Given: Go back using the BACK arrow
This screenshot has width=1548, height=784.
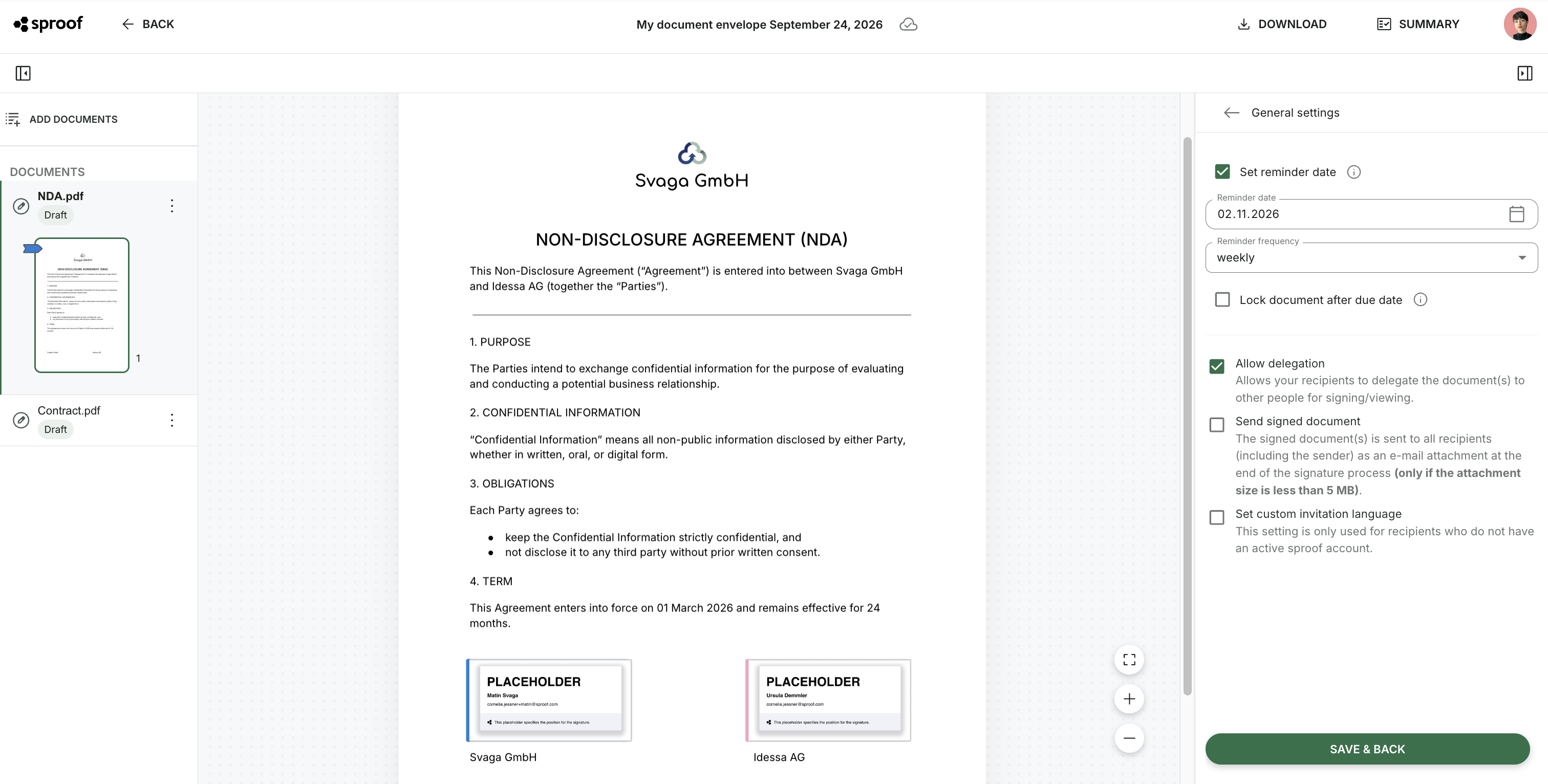Looking at the screenshot, I should tap(148, 24).
